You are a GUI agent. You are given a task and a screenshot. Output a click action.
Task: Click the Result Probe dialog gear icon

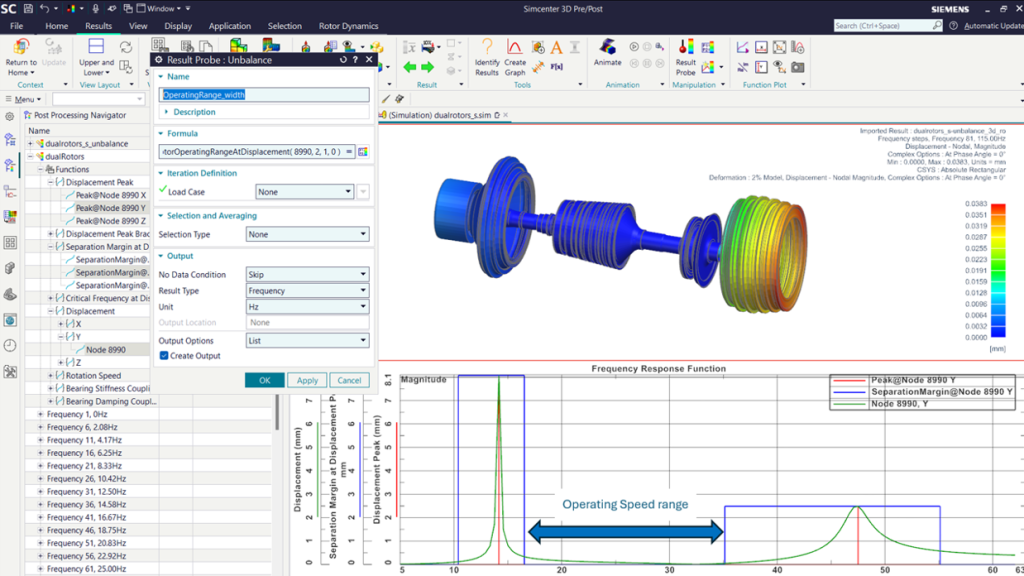[x=158, y=59]
